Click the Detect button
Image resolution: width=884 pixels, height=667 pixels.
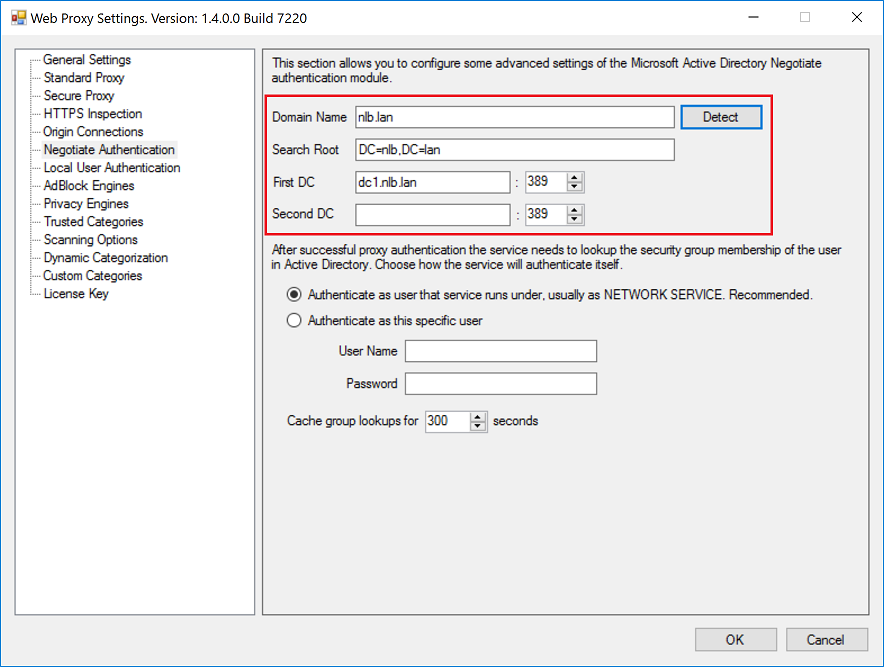pos(721,117)
